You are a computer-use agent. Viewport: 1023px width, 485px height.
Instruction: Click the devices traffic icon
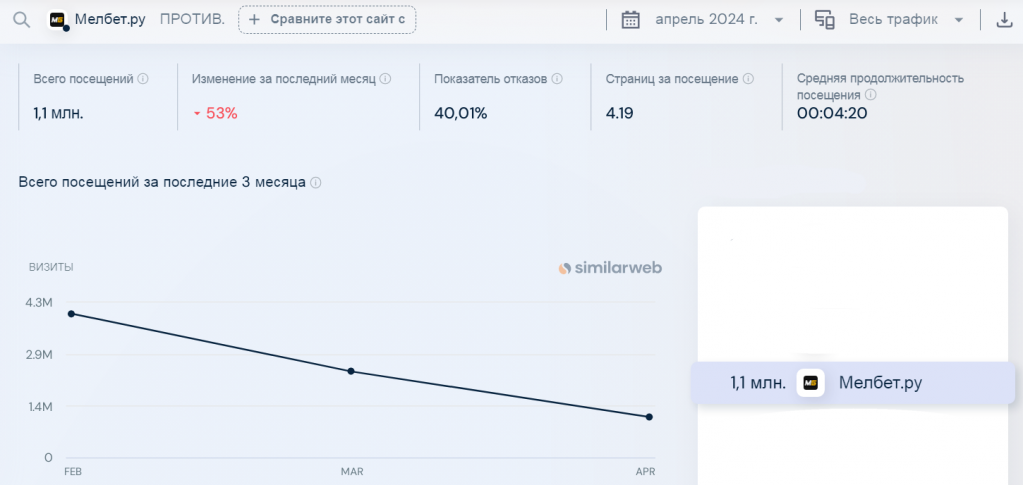825,20
